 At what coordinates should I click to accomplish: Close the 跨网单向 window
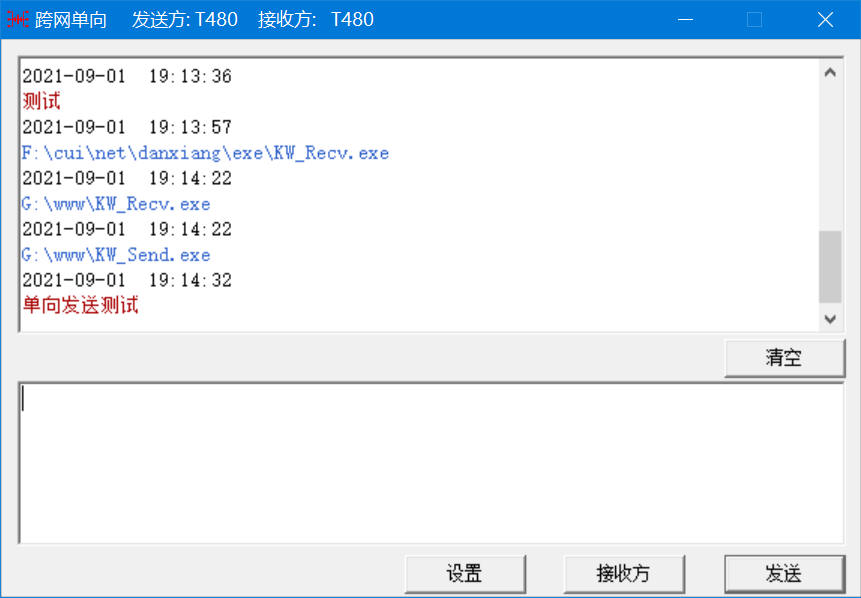pos(825,20)
